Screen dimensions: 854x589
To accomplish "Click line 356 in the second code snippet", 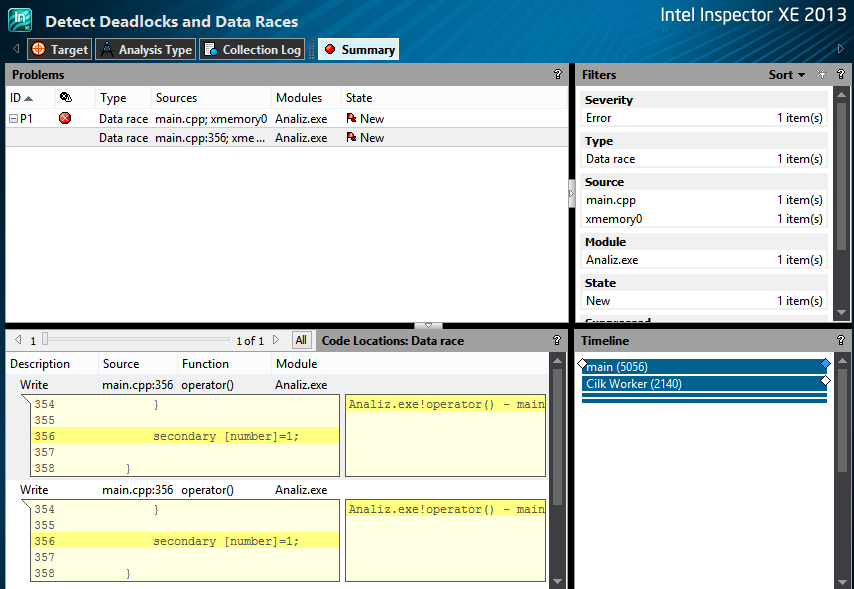I will [x=185, y=541].
